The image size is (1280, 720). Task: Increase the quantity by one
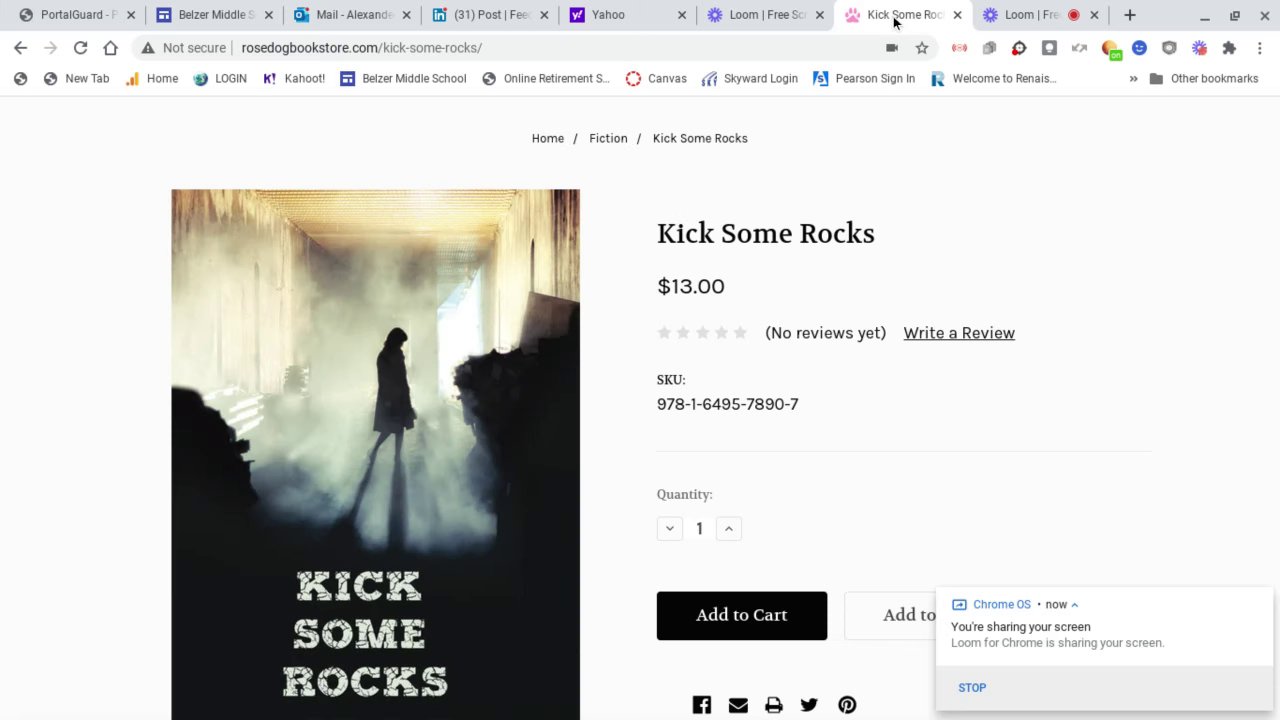pyautogui.click(x=729, y=528)
